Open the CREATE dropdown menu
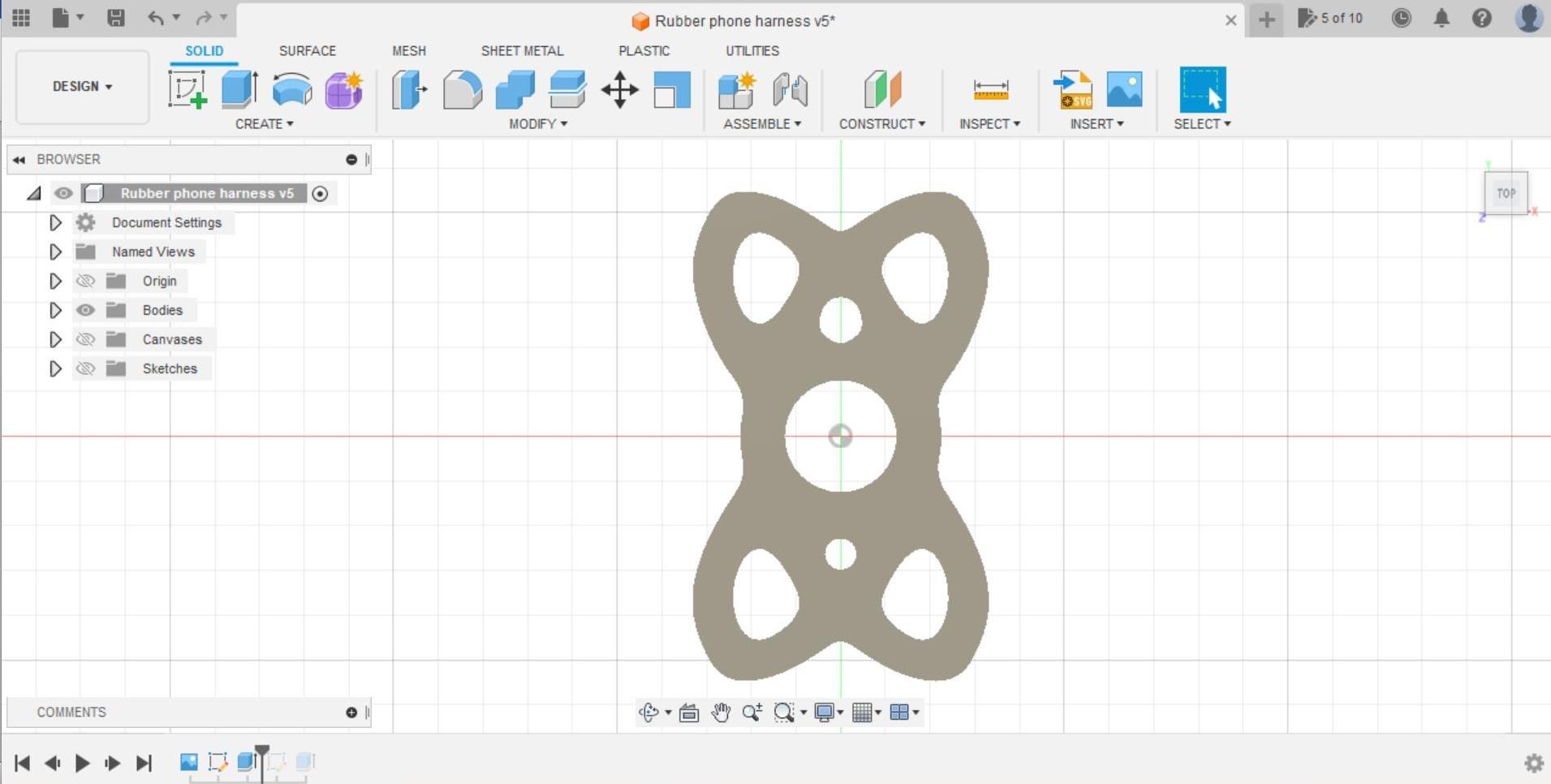Viewport: 1551px width, 784px height. coord(265,123)
